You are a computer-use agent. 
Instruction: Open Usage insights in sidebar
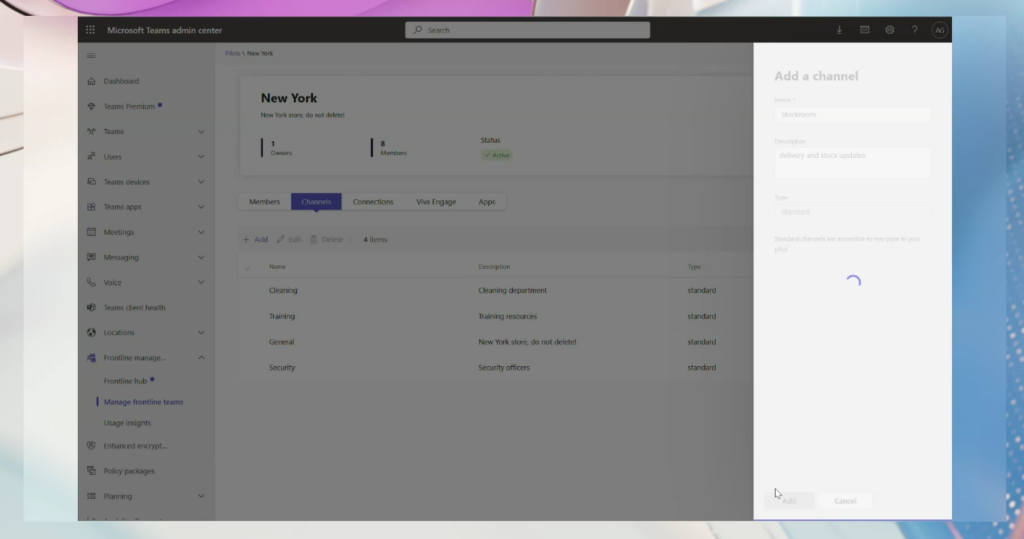128,423
